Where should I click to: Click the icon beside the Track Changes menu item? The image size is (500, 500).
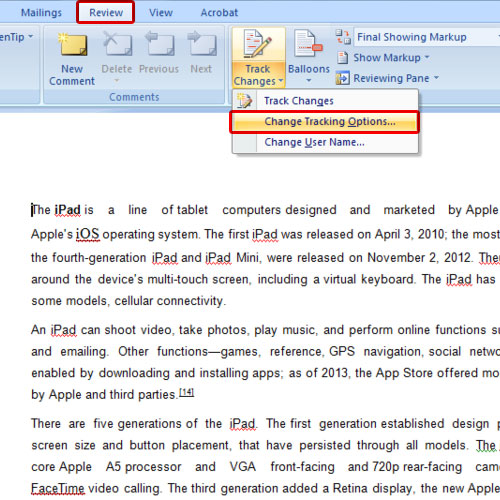244,101
